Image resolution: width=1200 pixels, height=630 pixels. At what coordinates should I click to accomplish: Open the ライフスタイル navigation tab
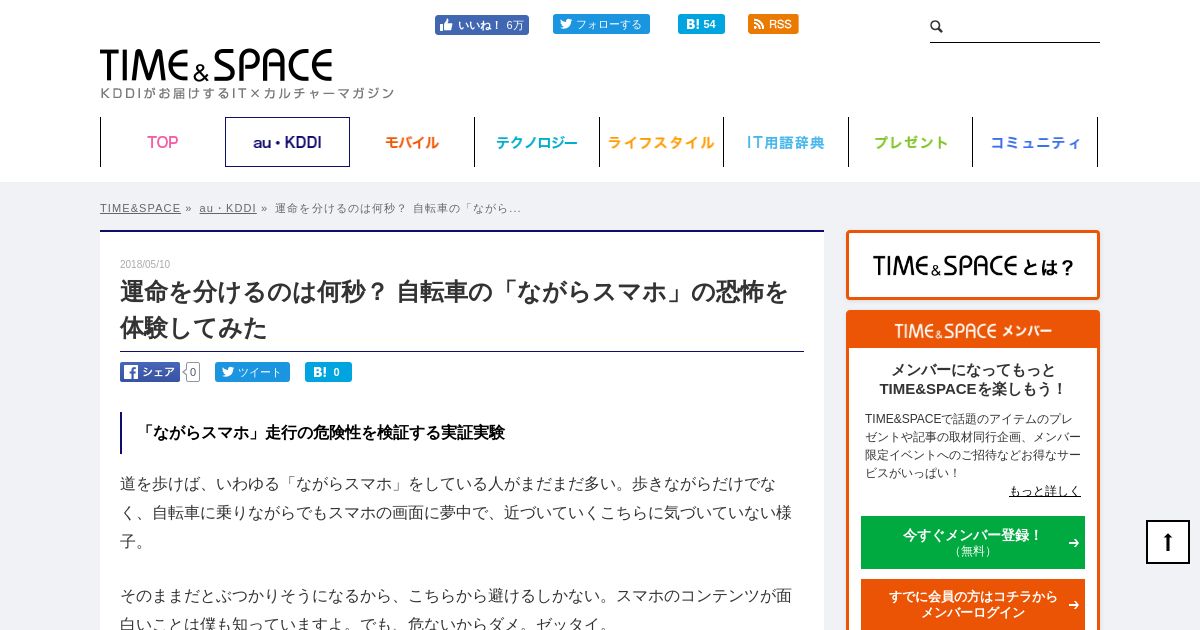pyautogui.click(x=661, y=142)
